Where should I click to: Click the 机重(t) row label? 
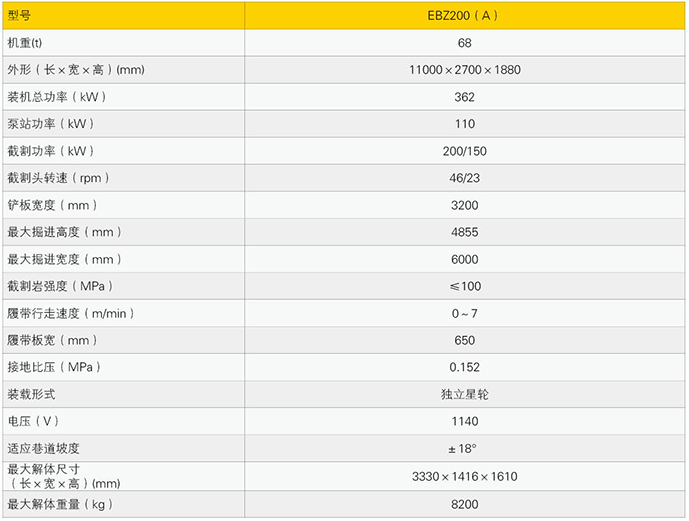coord(26,43)
